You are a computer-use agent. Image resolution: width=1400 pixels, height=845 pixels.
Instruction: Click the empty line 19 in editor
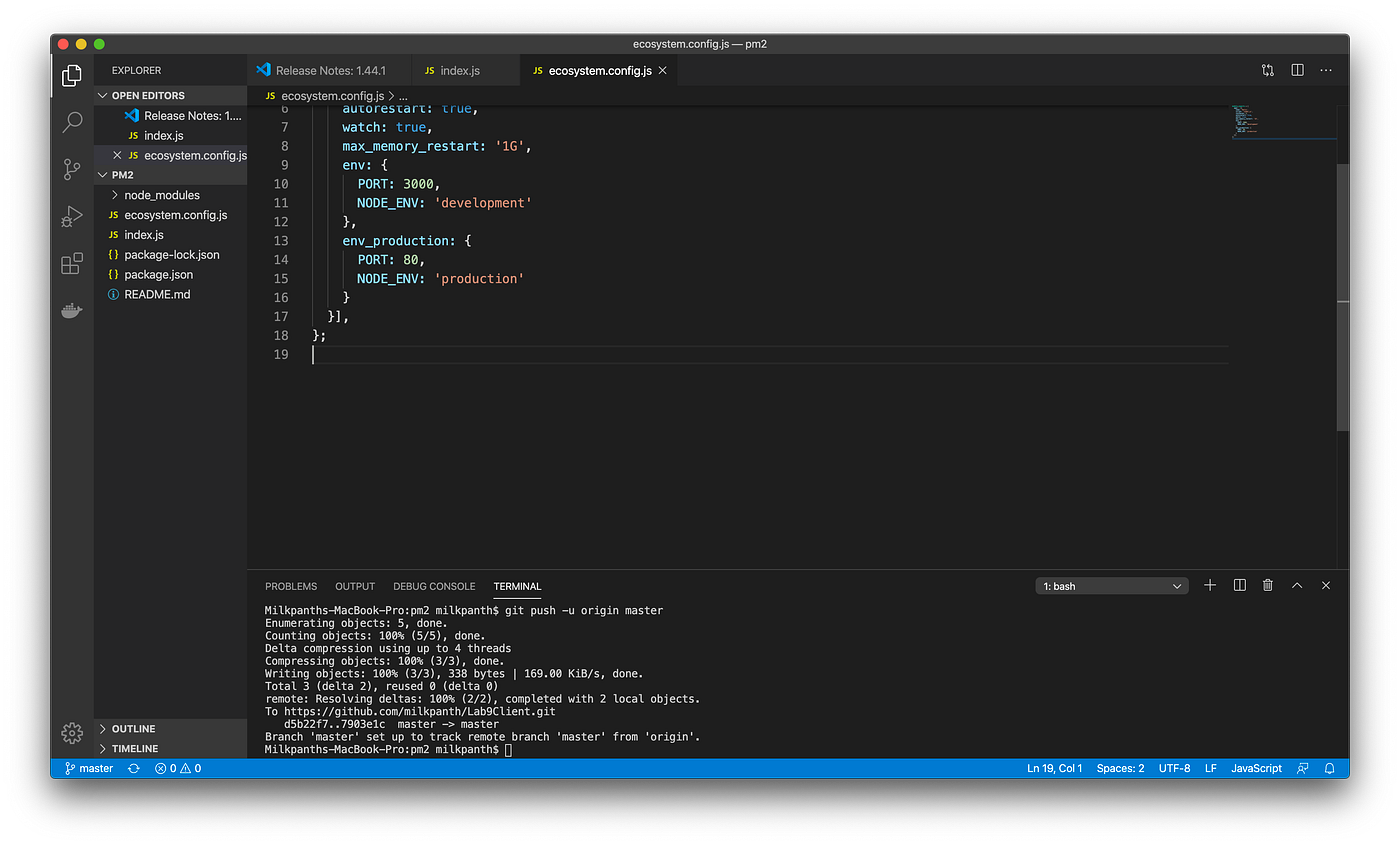[769, 354]
